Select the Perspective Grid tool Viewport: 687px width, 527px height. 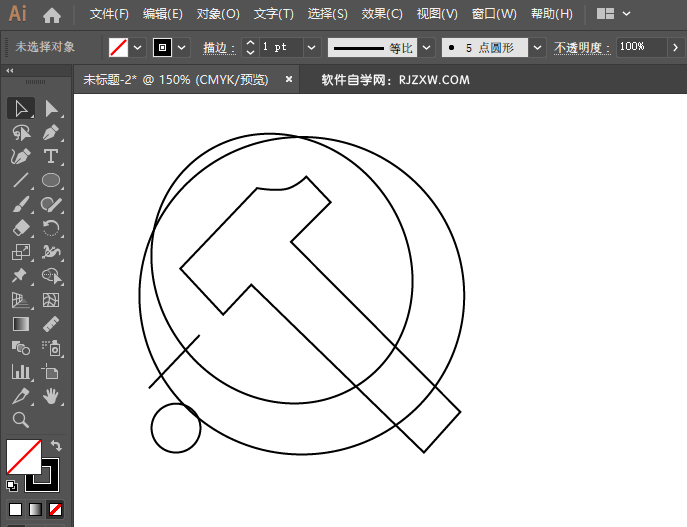tap(21, 300)
